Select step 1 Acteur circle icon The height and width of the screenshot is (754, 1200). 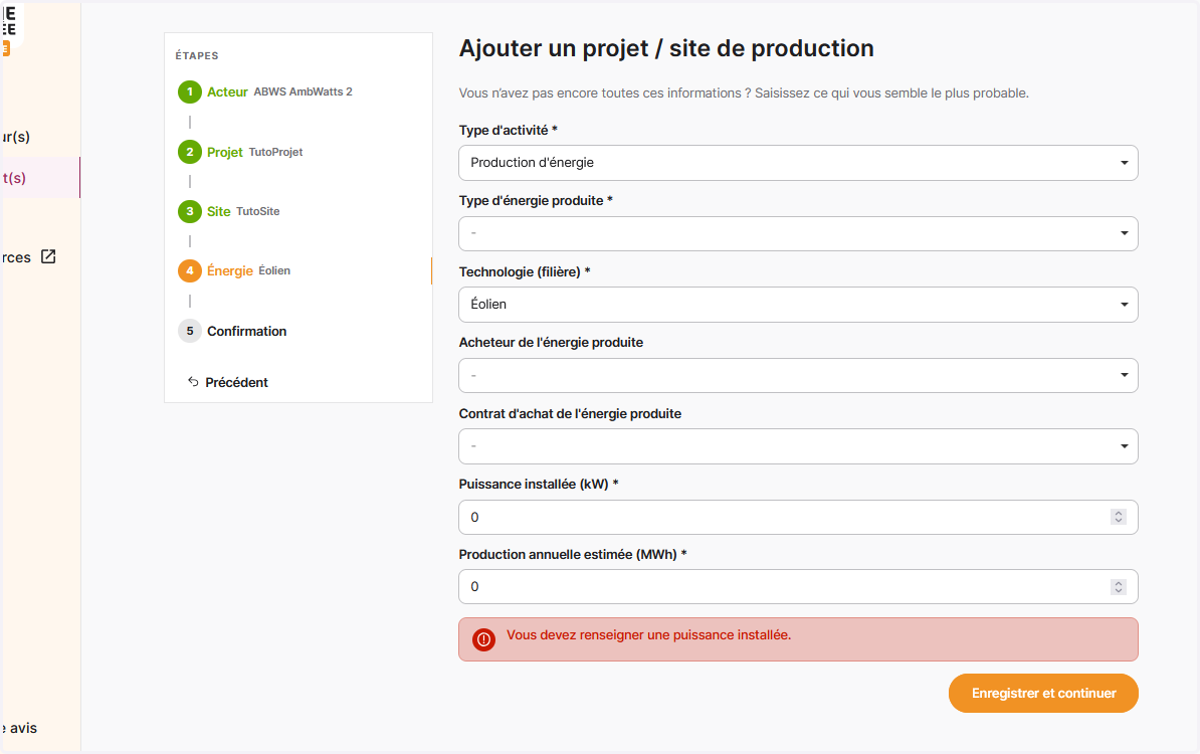[190, 92]
